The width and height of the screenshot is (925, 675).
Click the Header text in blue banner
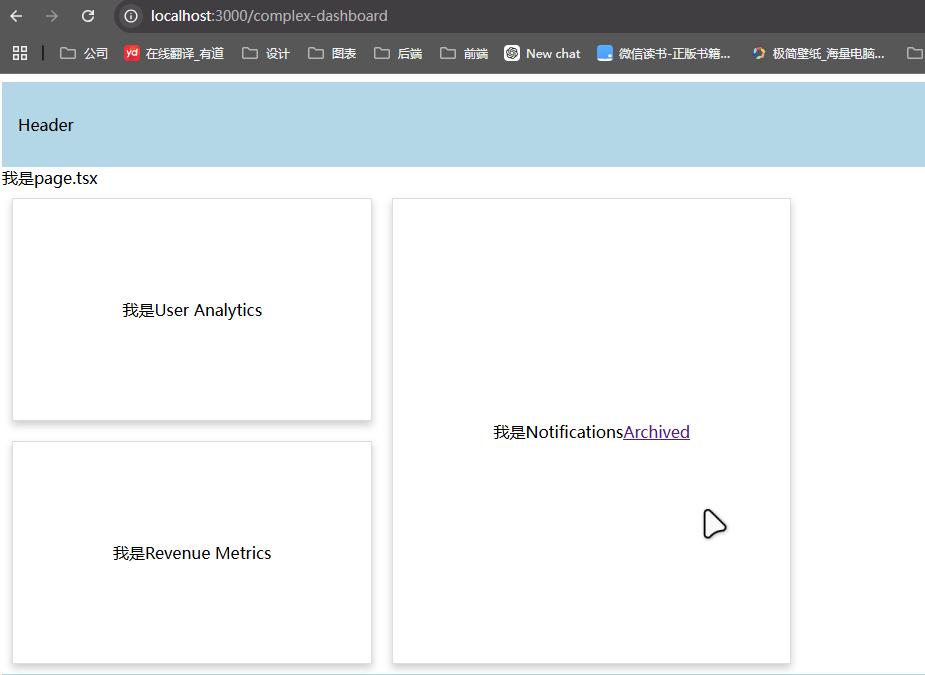pyautogui.click(x=45, y=125)
